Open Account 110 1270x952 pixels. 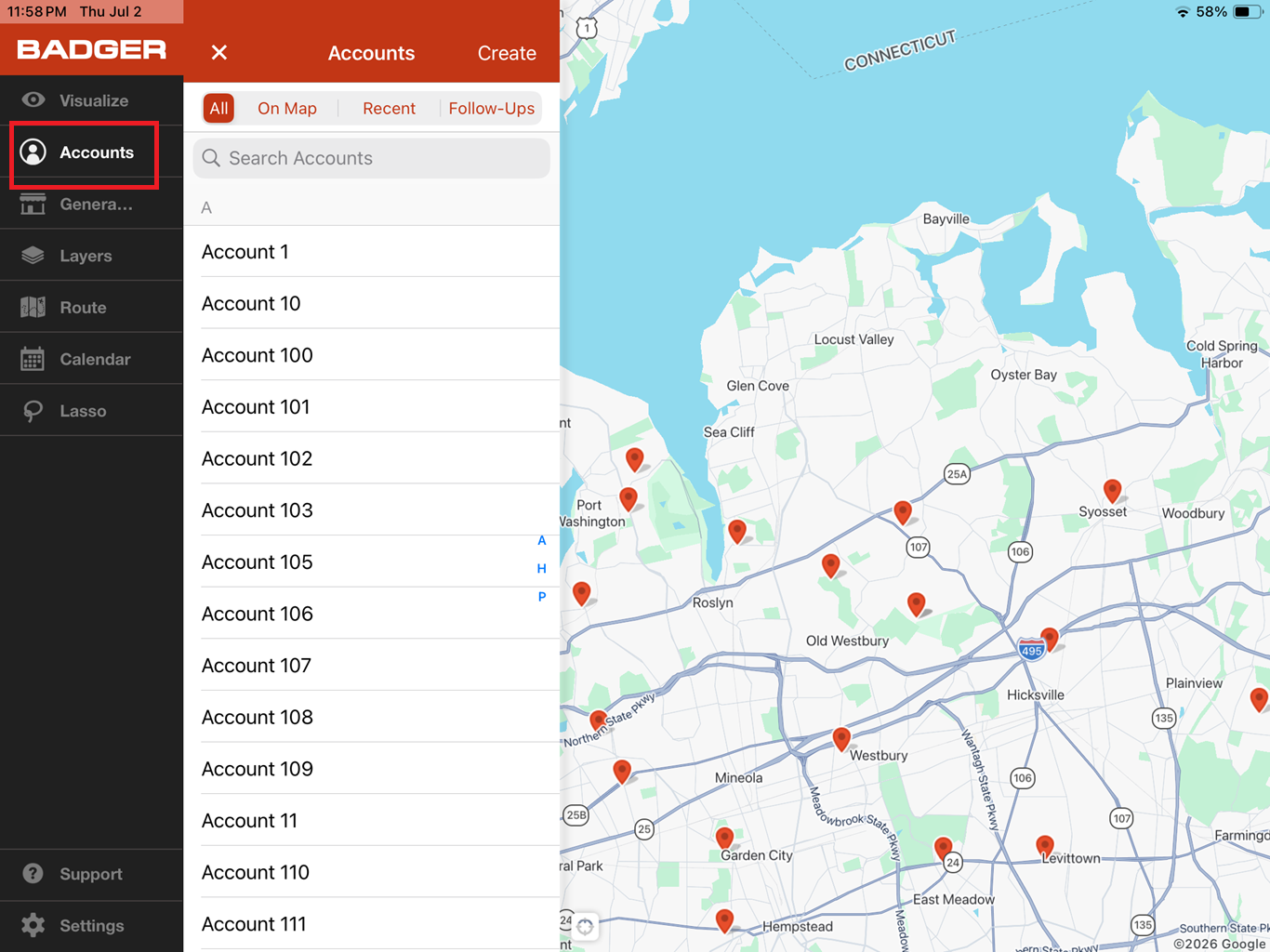(x=372, y=873)
